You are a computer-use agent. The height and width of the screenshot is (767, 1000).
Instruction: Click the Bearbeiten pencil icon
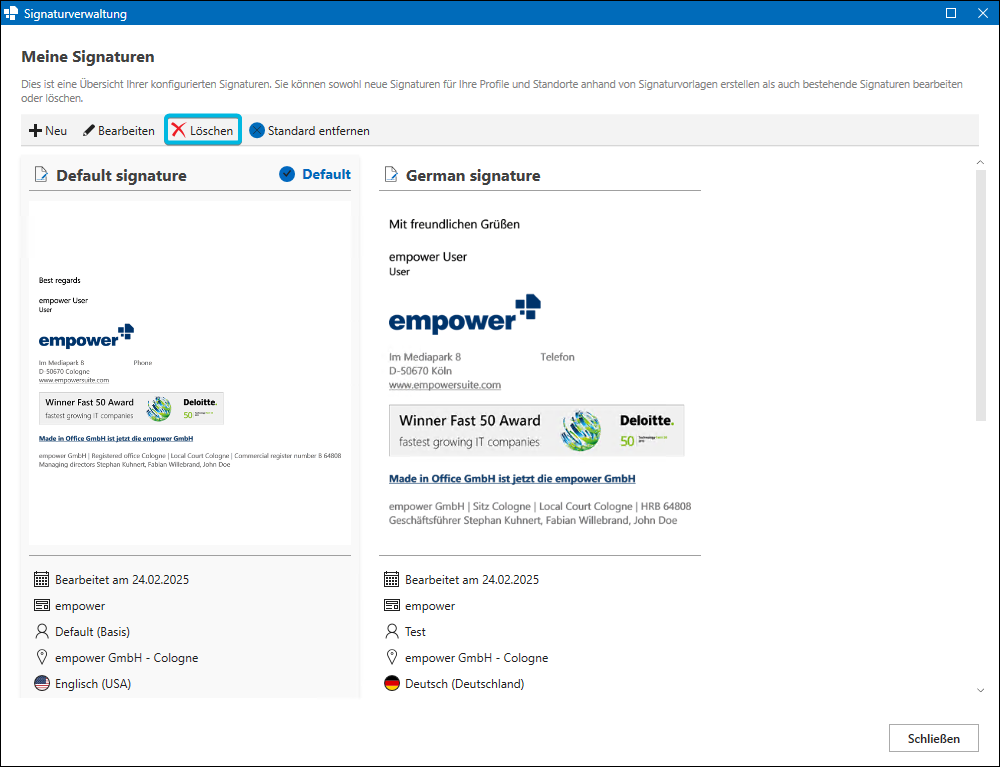point(89,131)
